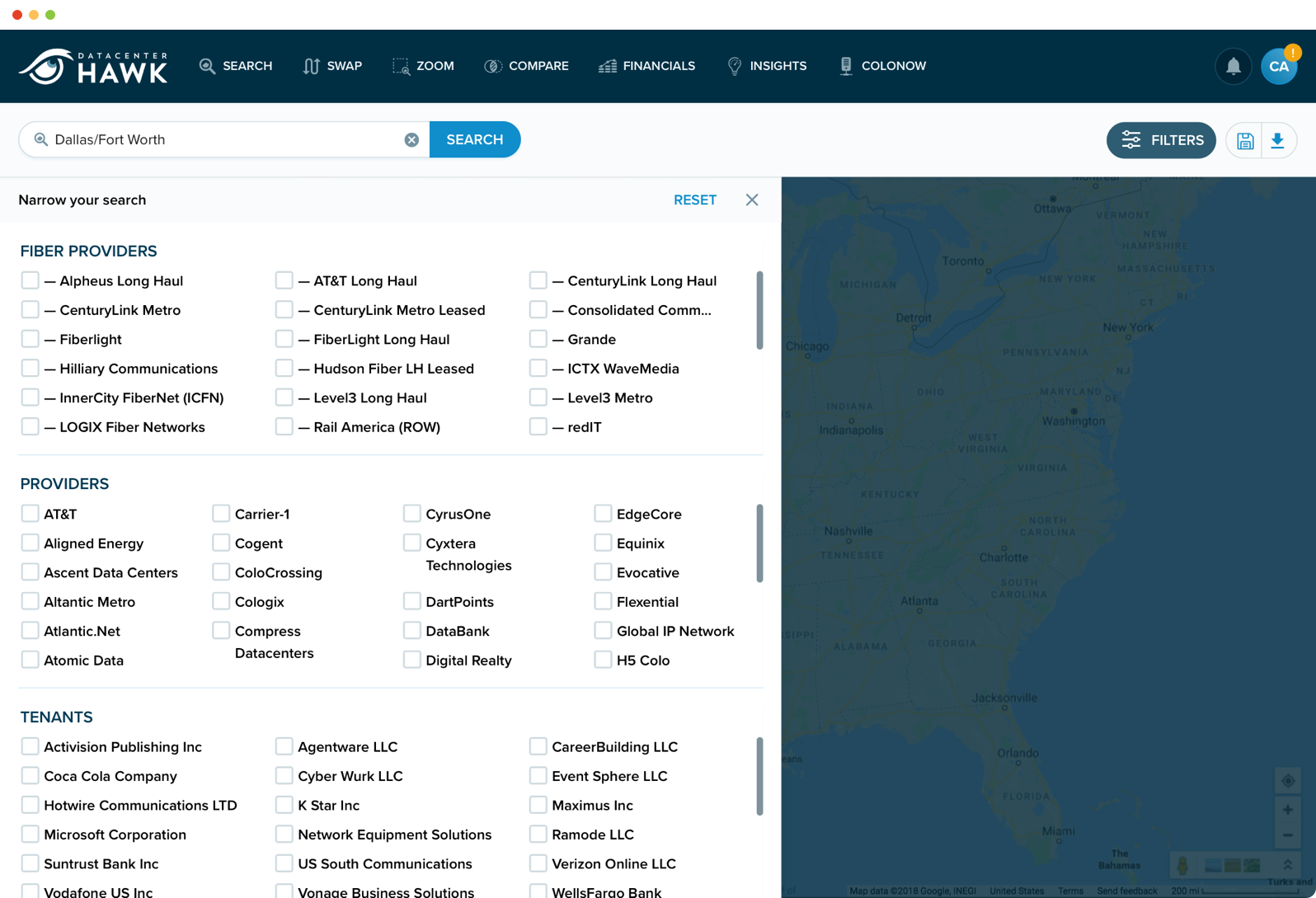Click the blue SEARCH button
The height and width of the screenshot is (898, 1316).
[x=475, y=139]
